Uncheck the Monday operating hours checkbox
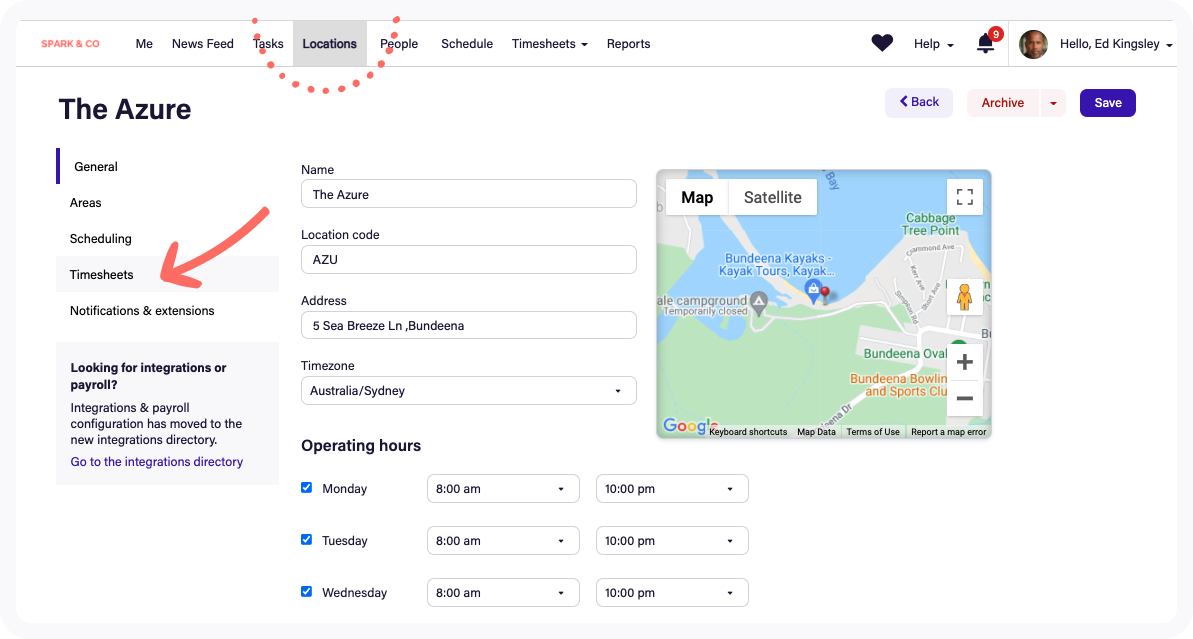Image resolution: width=1193 pixels, height=639 pixels. pos(307,488)
